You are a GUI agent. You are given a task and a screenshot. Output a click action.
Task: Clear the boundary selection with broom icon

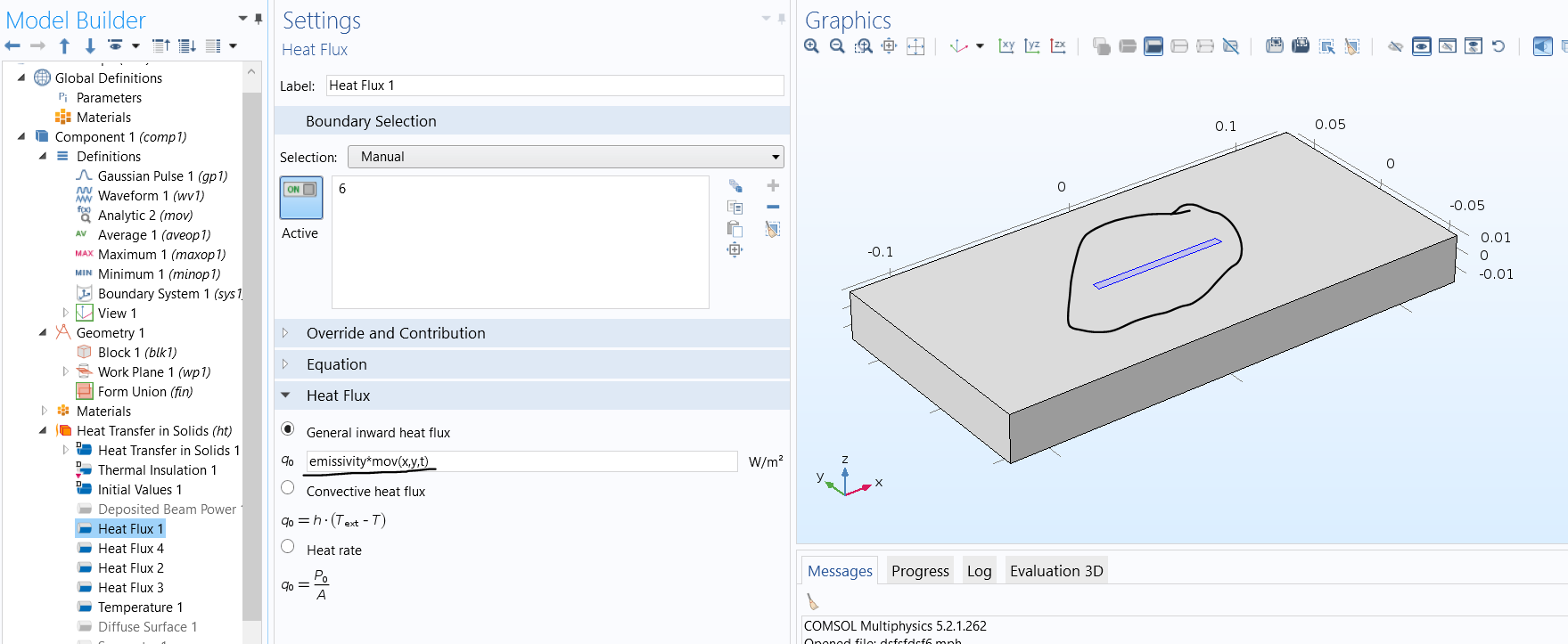click(x=773, y=229)
